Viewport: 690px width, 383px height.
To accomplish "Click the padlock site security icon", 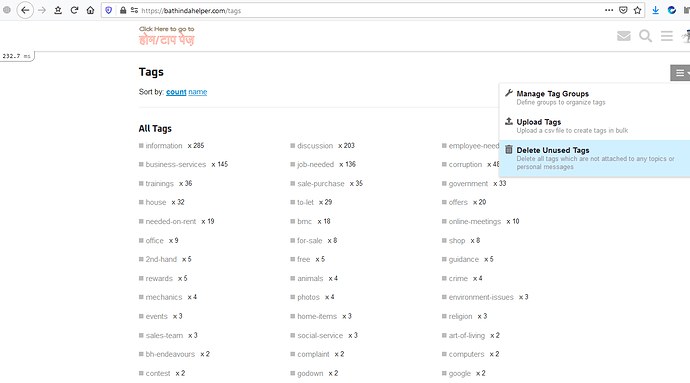I will coord(123,10).
